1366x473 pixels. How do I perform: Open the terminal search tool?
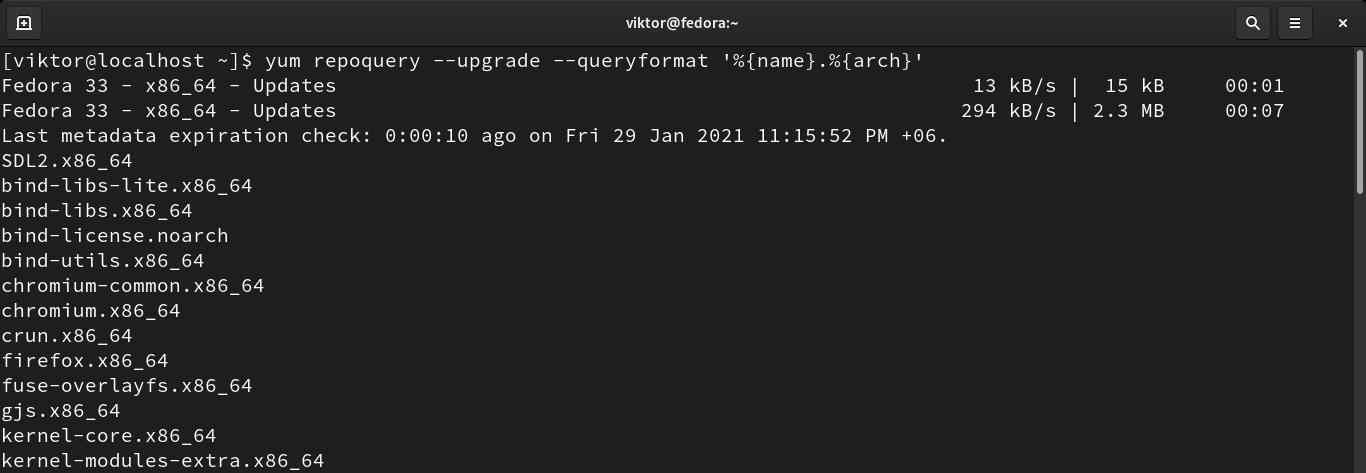[x=1252, y=23]
